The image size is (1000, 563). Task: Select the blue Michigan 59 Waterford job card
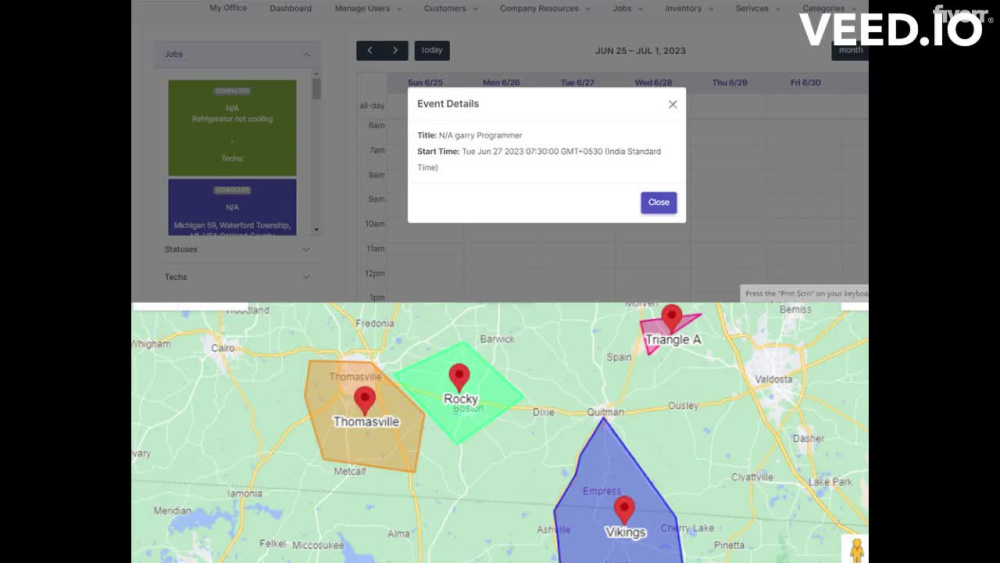pos(232,207)
